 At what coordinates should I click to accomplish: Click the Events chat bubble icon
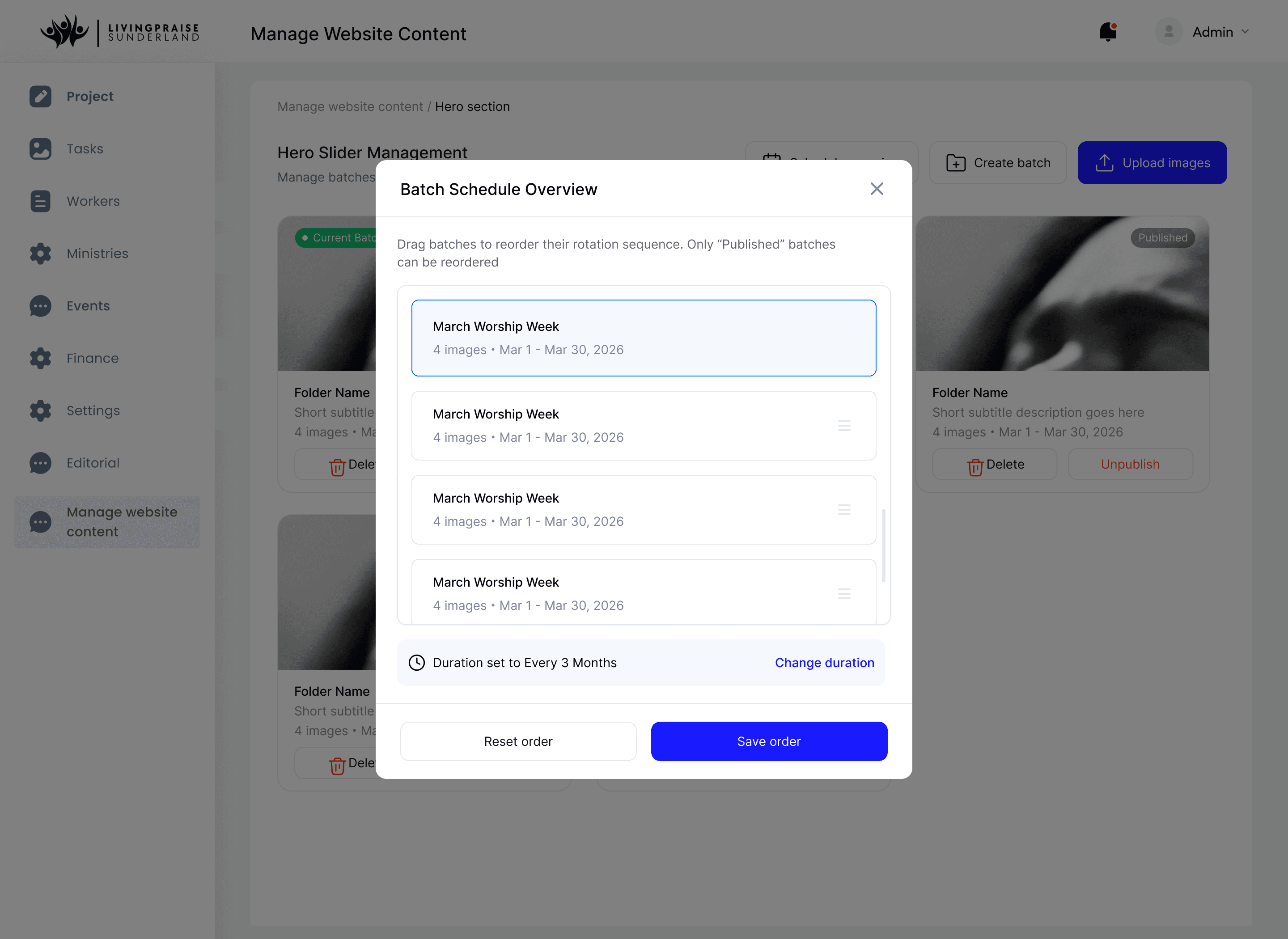point(40,306)
